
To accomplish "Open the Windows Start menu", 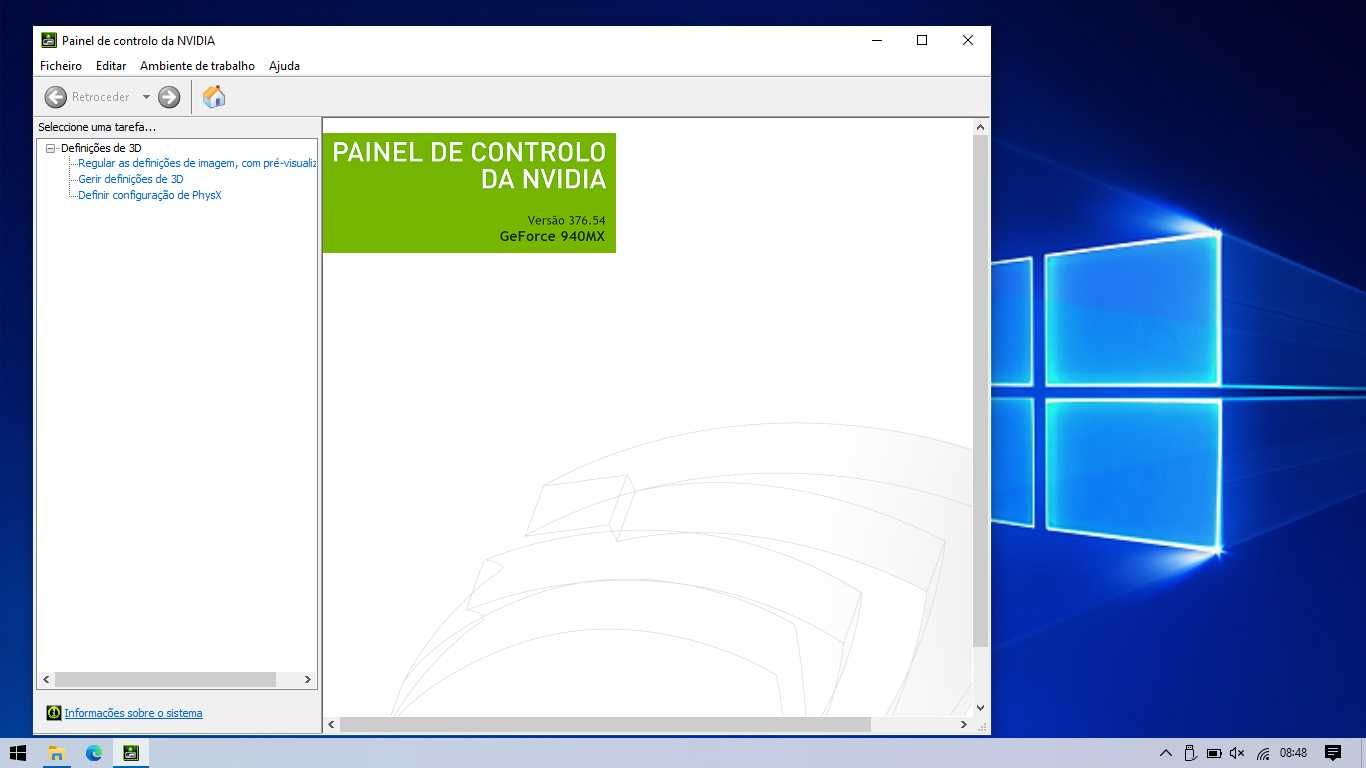I will (x=18, y=753).
